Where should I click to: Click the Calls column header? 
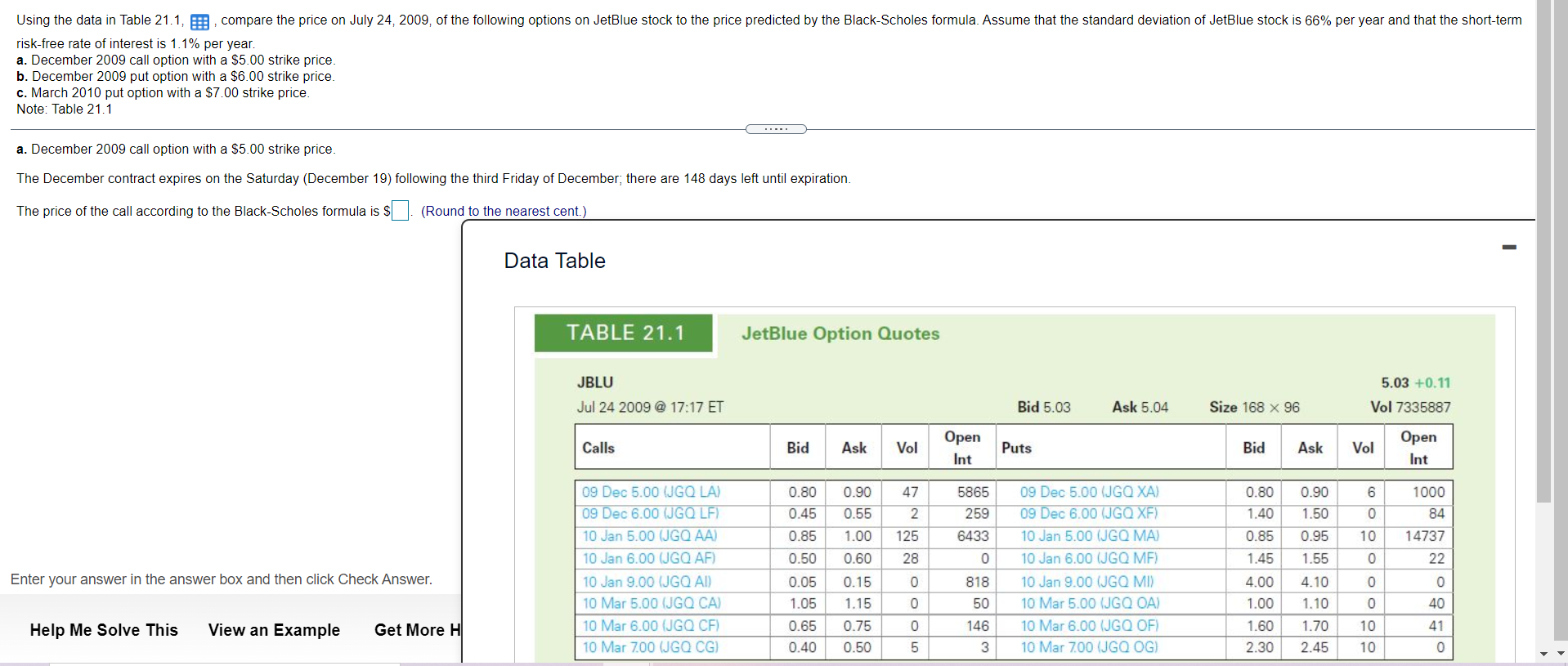[x=598, y=448]
